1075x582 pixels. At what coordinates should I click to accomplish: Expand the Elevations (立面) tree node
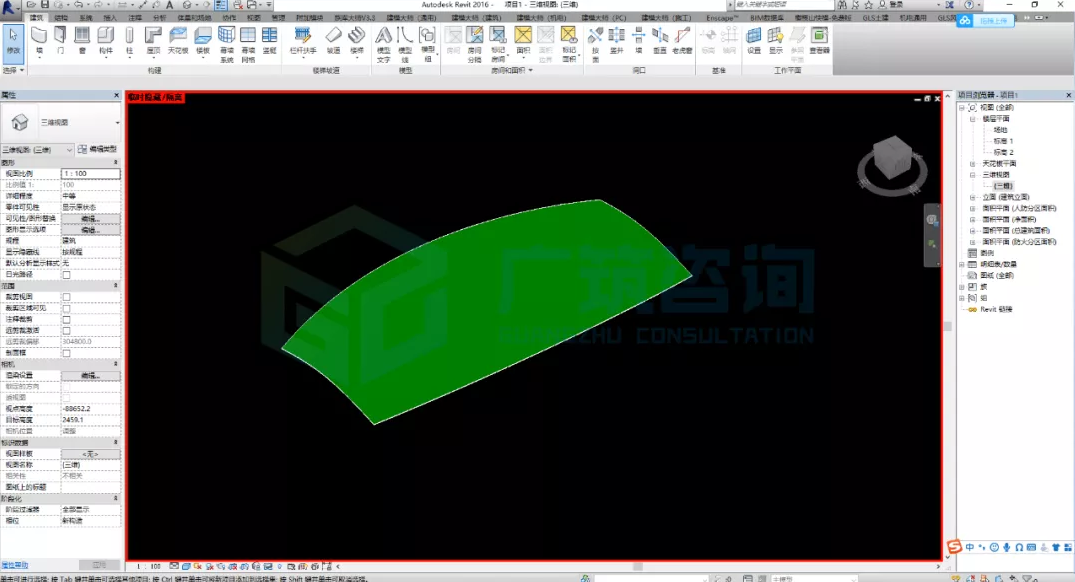tap(972, 197)
